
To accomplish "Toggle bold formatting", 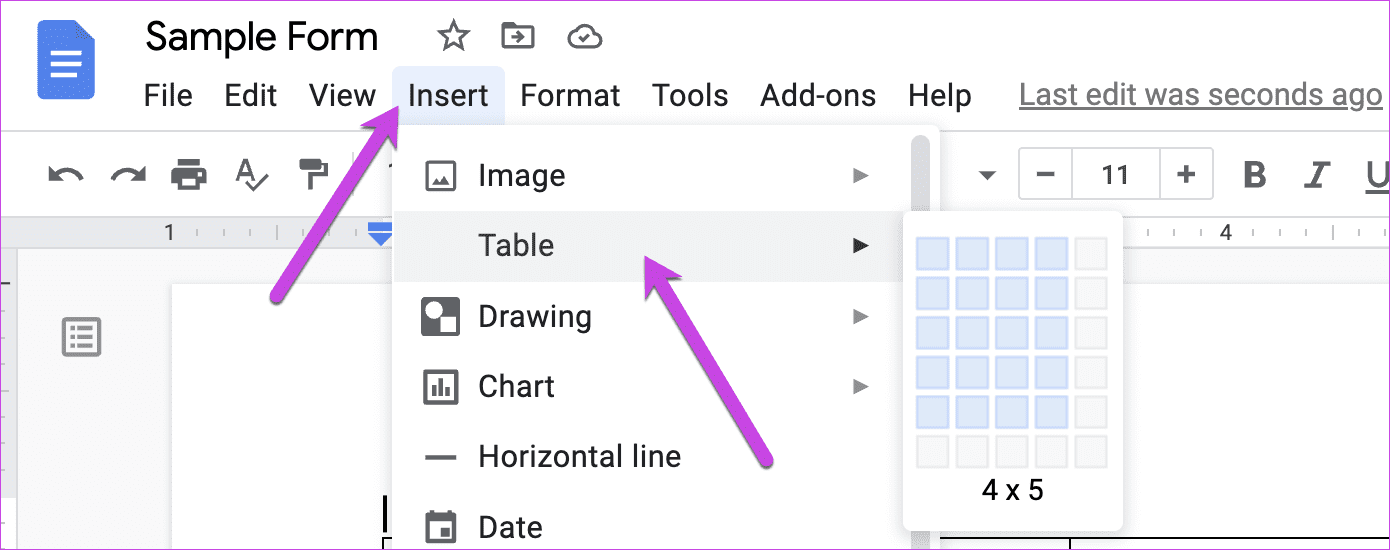I will pyautogui.click(x=1255, y=175).
